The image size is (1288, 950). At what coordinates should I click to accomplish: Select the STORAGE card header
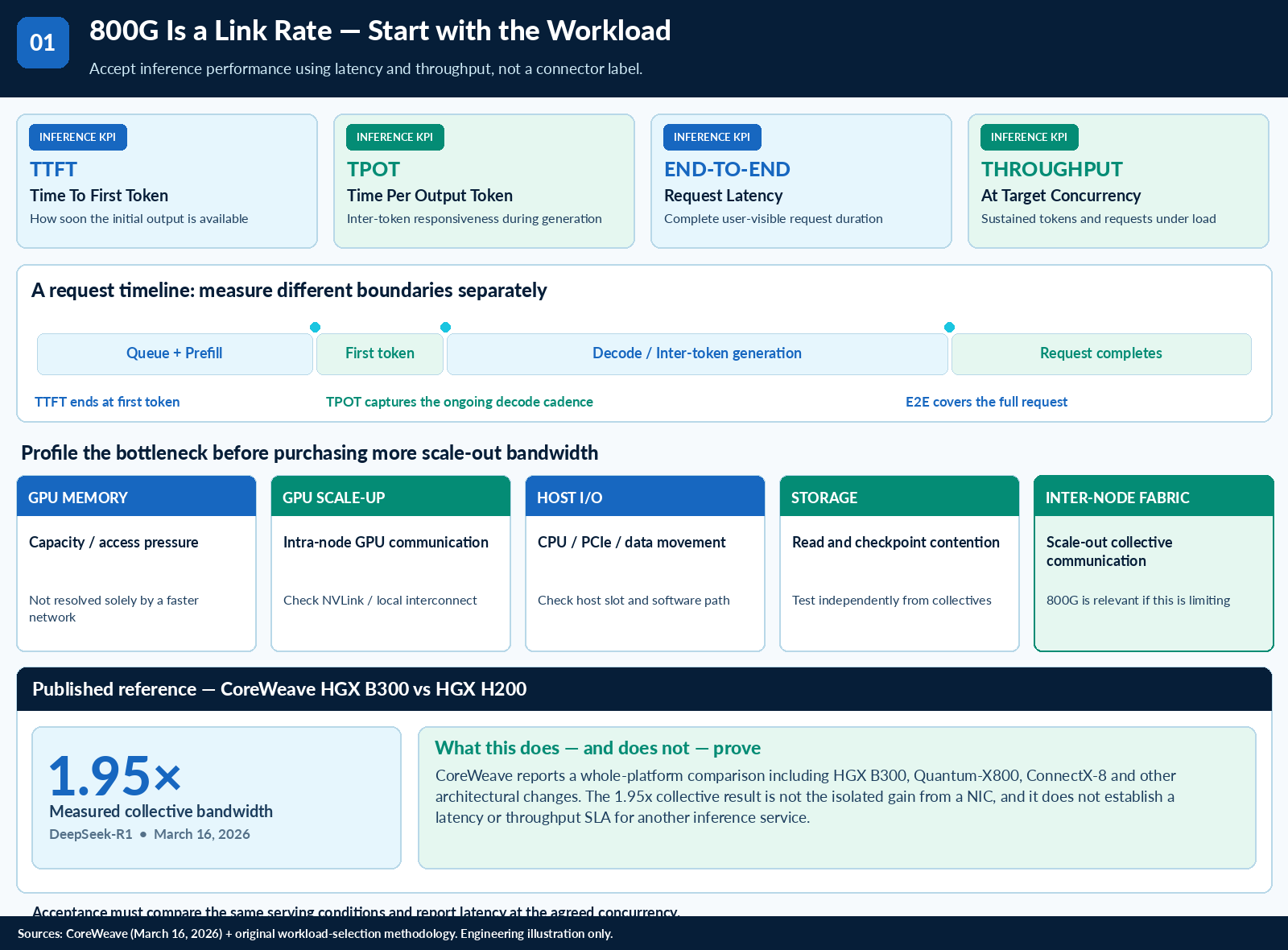(x=900, y=497)
